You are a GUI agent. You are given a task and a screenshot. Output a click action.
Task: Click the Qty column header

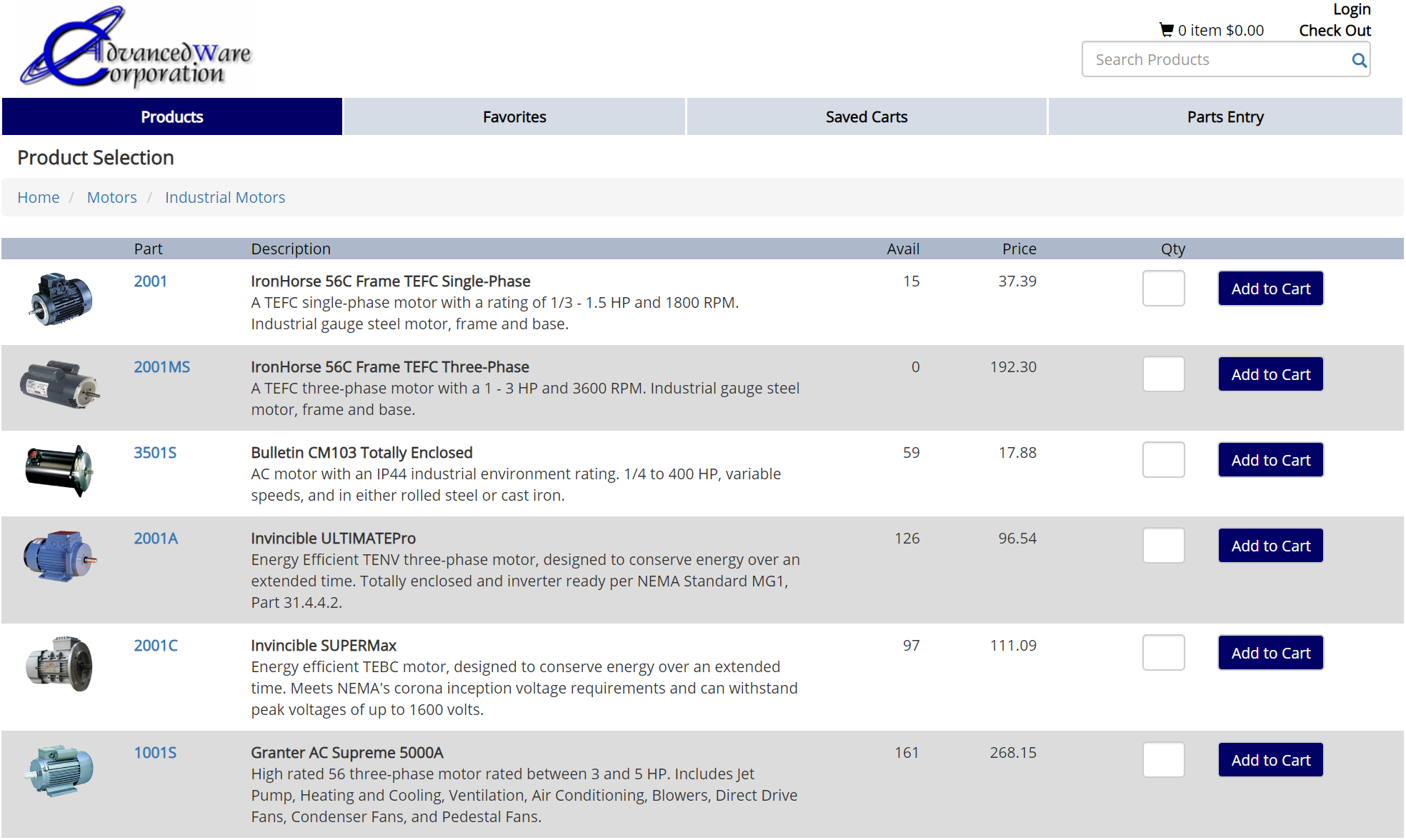coord(1173,249)
